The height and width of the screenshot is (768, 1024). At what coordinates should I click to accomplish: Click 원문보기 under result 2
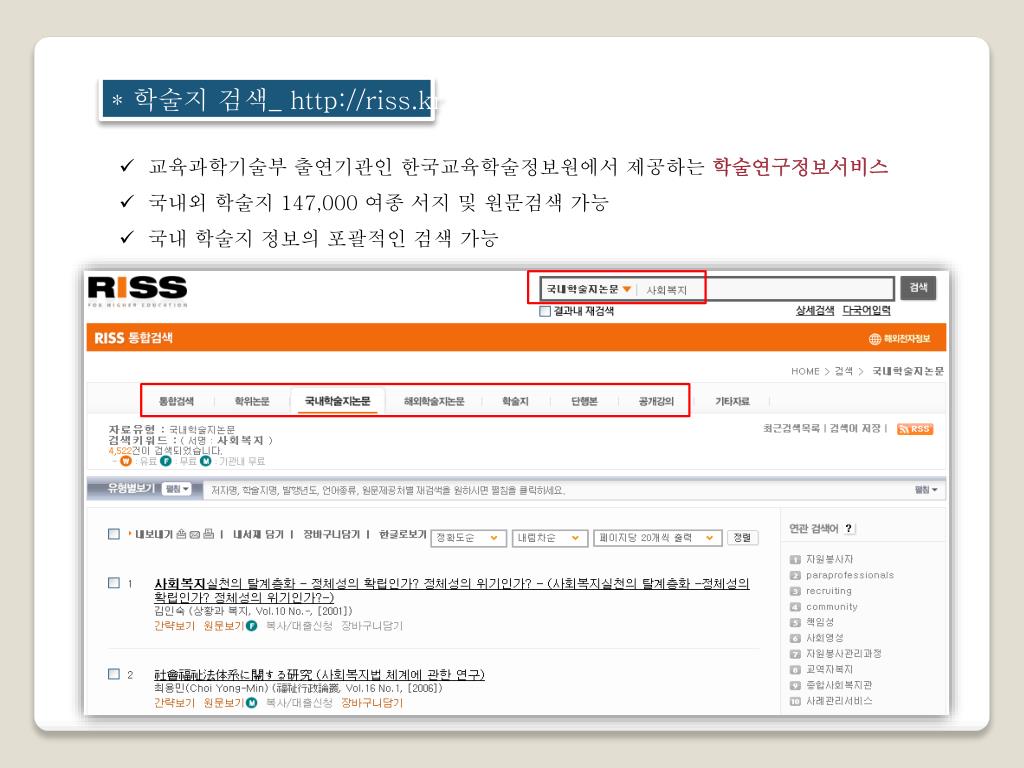(223, 703)
